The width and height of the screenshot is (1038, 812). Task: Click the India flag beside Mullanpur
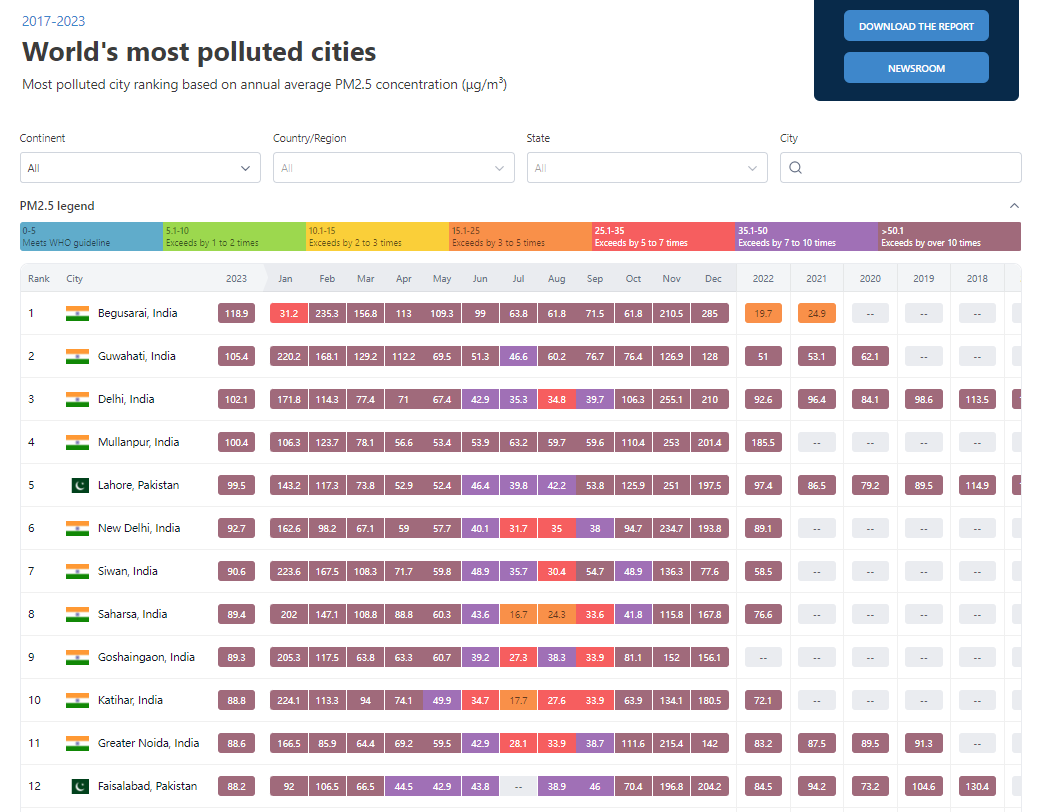pos(77,443)
